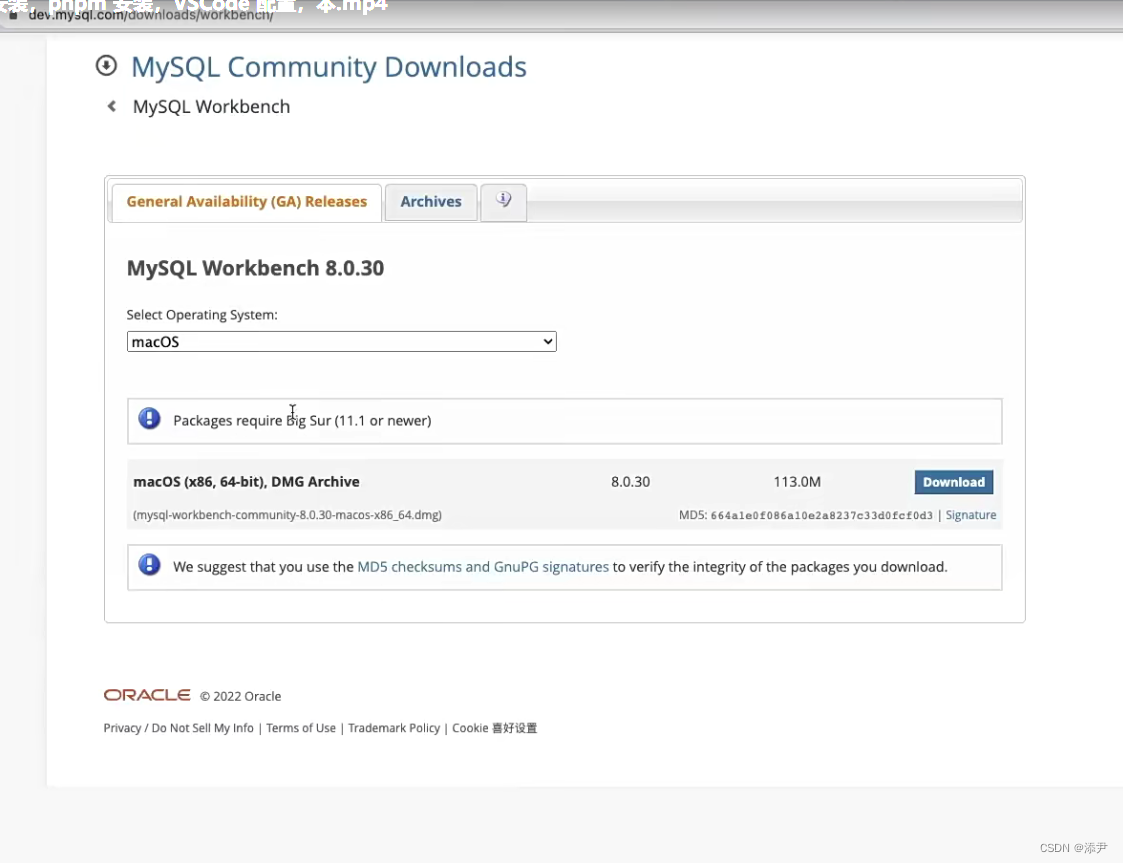Select the General Availability (GA) Releases tab
1123x863 pixels.
click(246, 201)
